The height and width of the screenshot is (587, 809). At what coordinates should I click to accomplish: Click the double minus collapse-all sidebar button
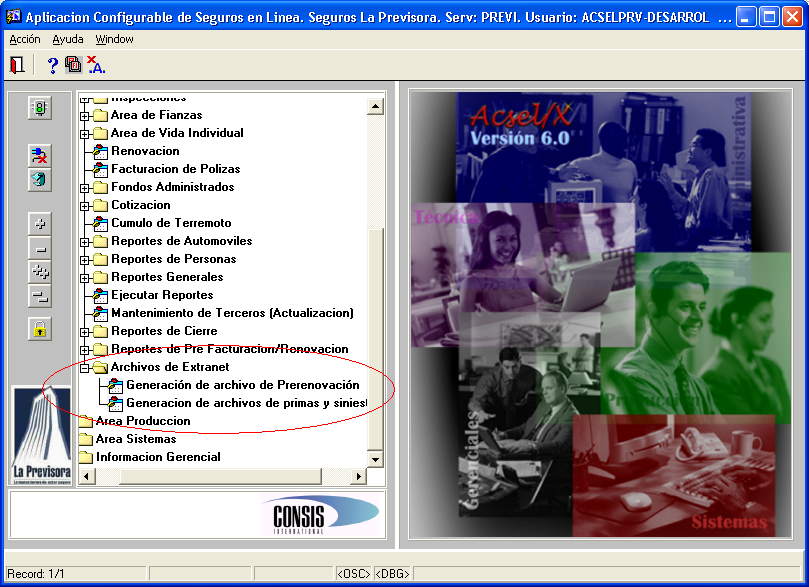[40, 296]
